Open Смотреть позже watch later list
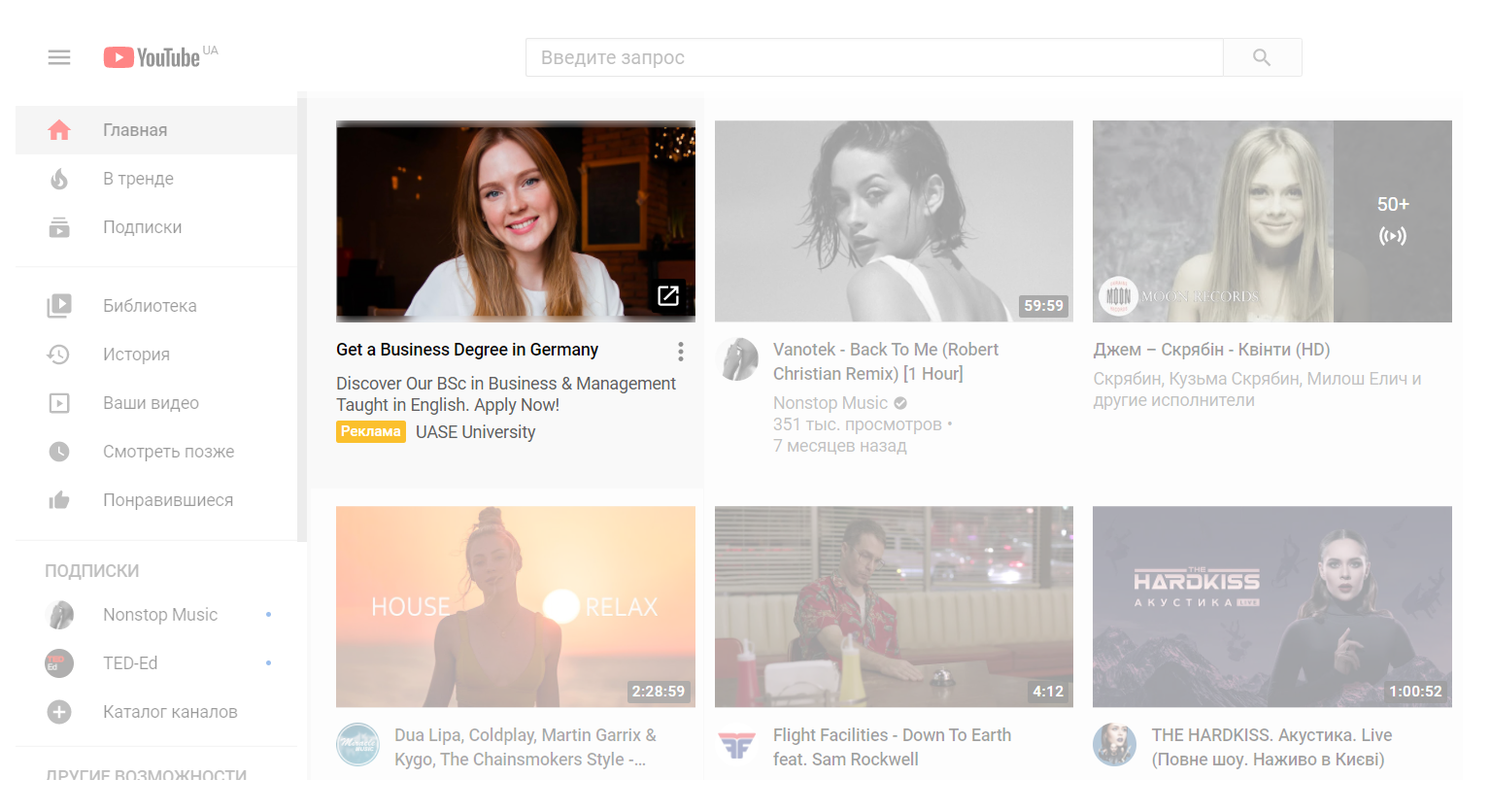Viewport: 1491px width, 812px height. point(168,452)
